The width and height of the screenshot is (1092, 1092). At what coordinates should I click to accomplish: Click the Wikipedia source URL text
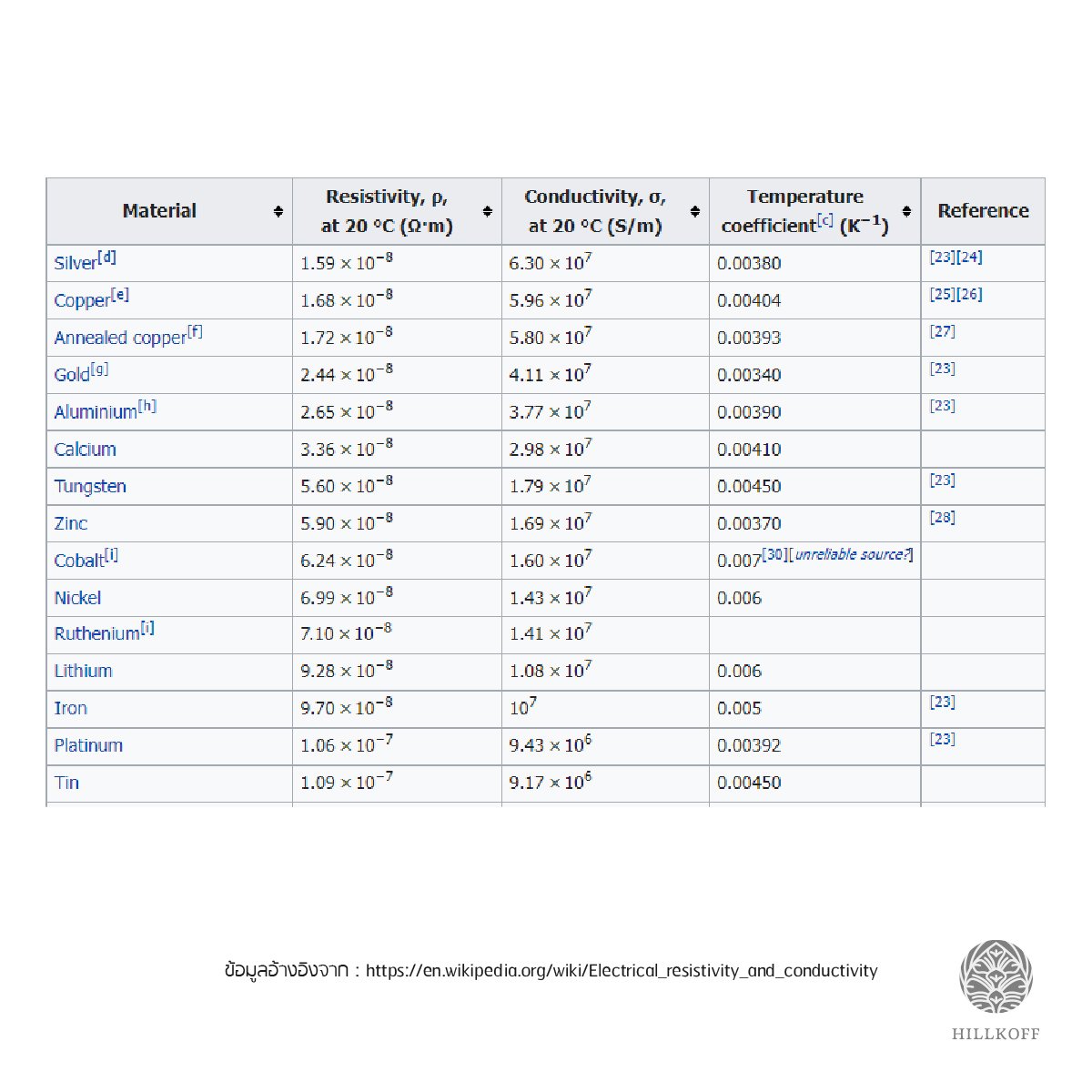[622, 970]
